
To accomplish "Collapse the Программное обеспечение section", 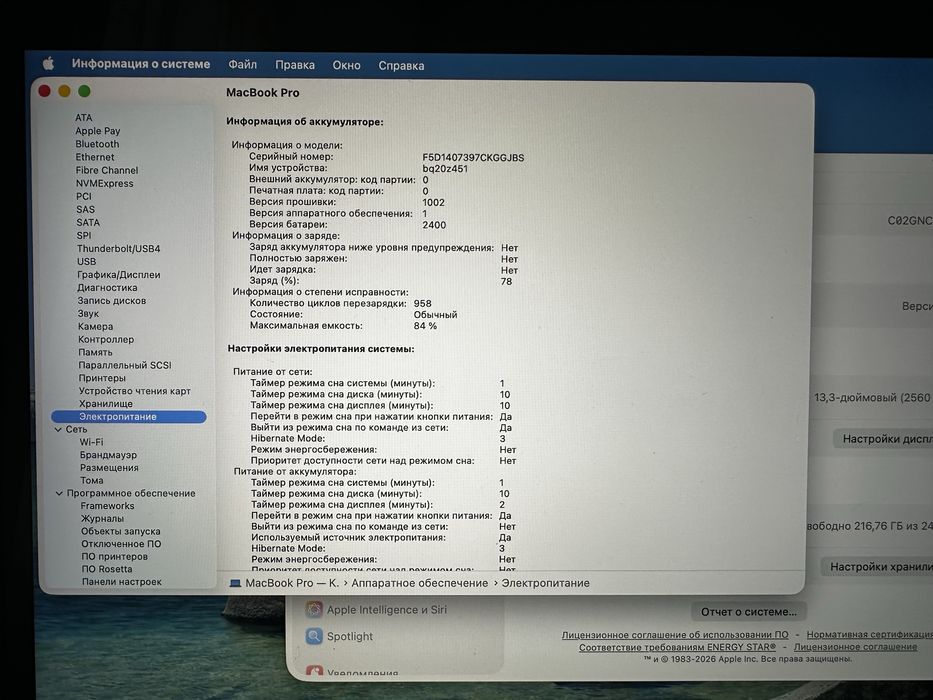I will 60,493.
